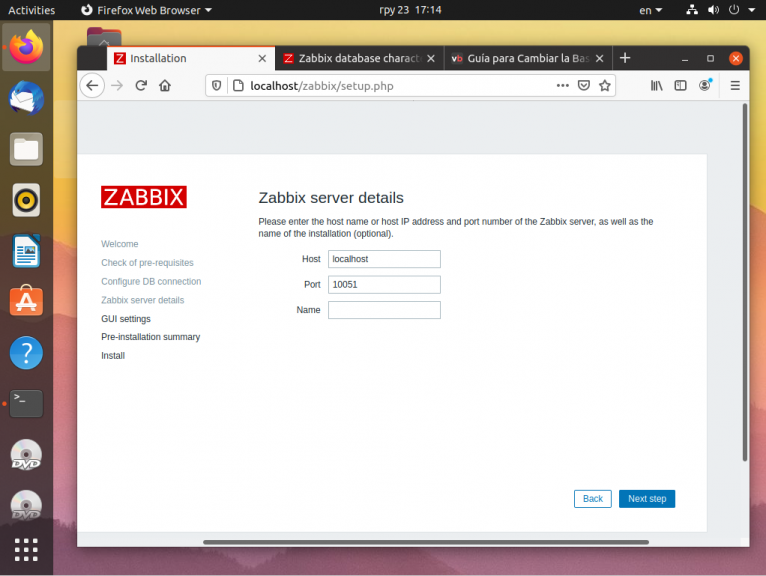This screenshot has width=766, height=576.
Task: Open the lower DVD disc icon
Action: coord(26,505)
